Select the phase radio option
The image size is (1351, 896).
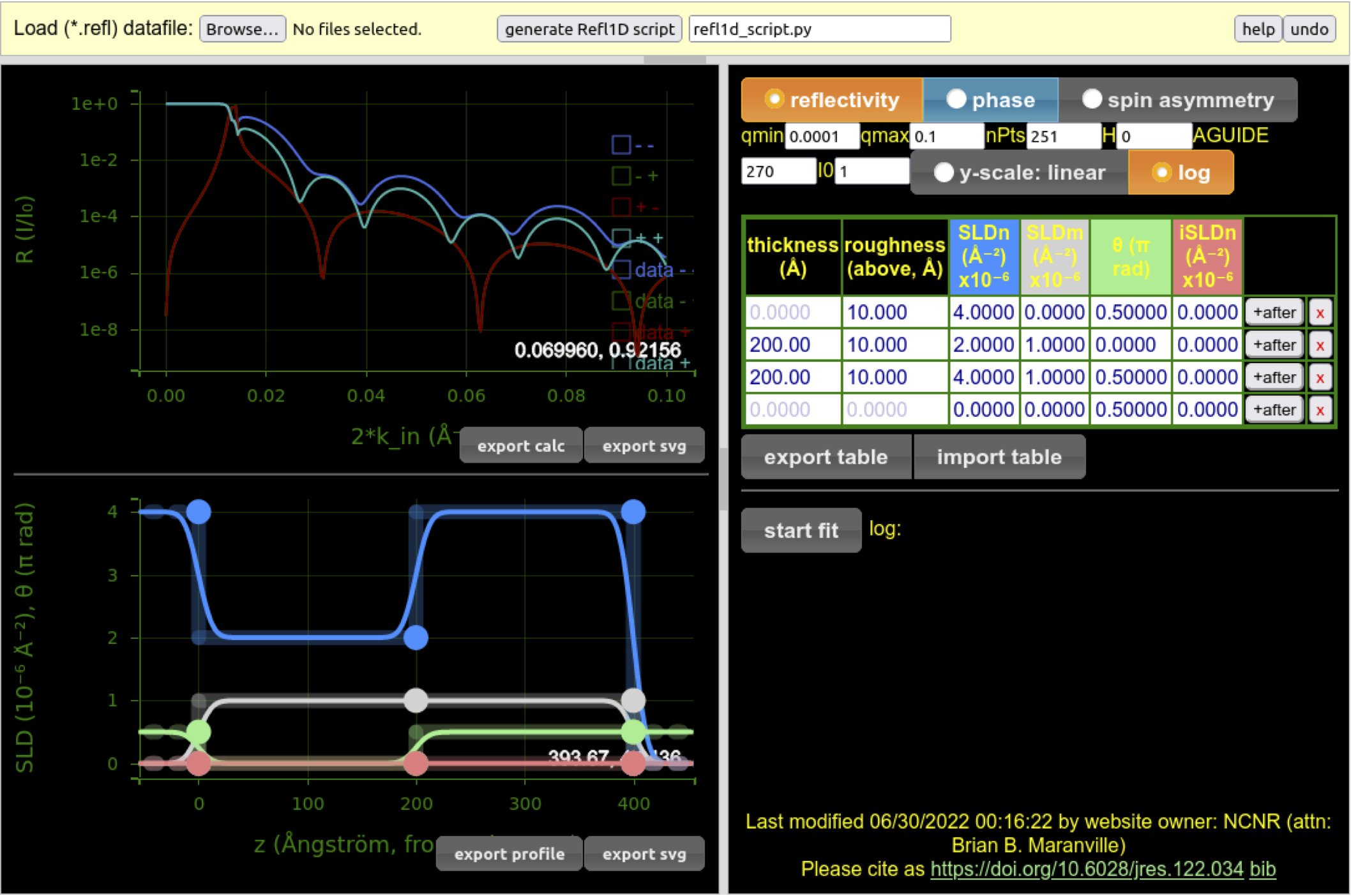(x=956, y=100)
